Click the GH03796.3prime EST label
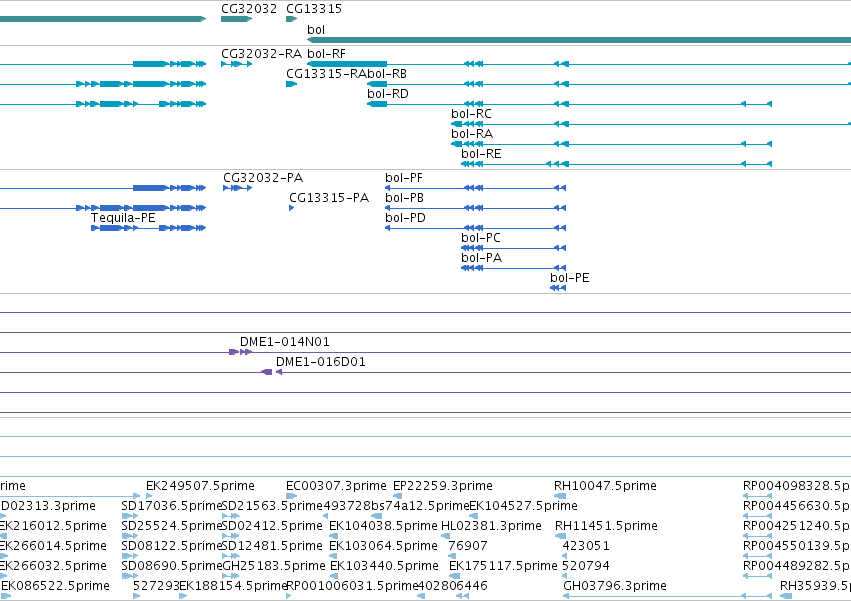 [615, 586]
